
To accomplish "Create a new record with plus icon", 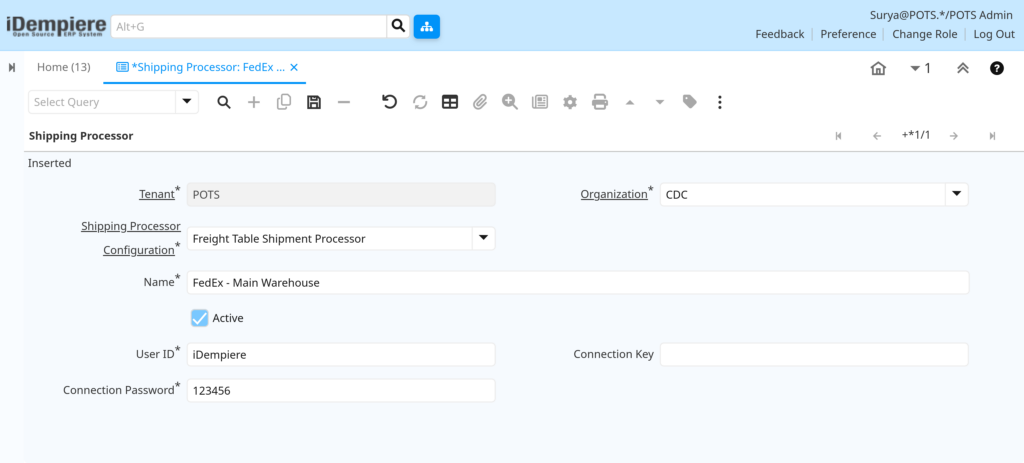I will click(254, 102).
